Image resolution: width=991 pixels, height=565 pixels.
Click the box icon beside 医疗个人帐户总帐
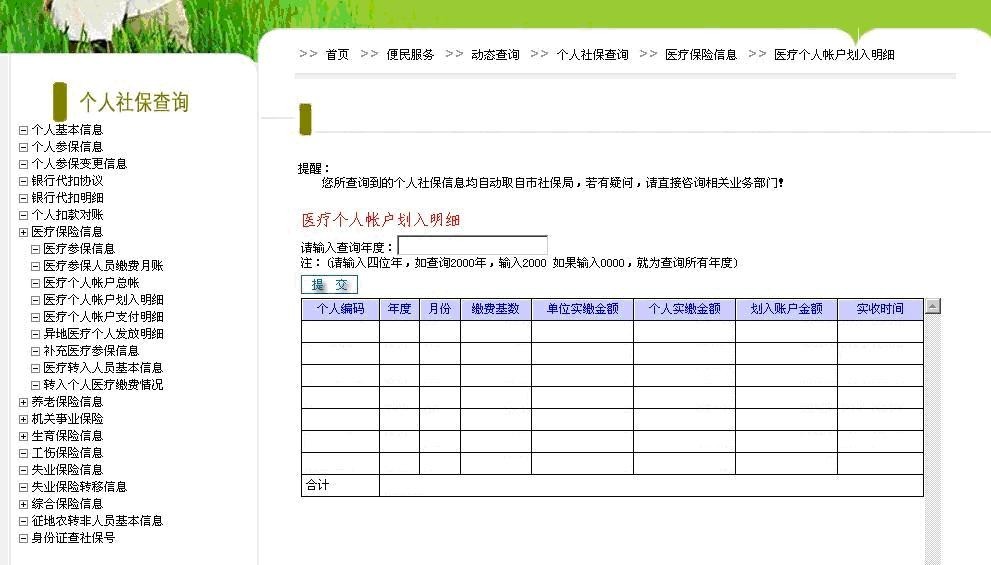pos(36,283)
